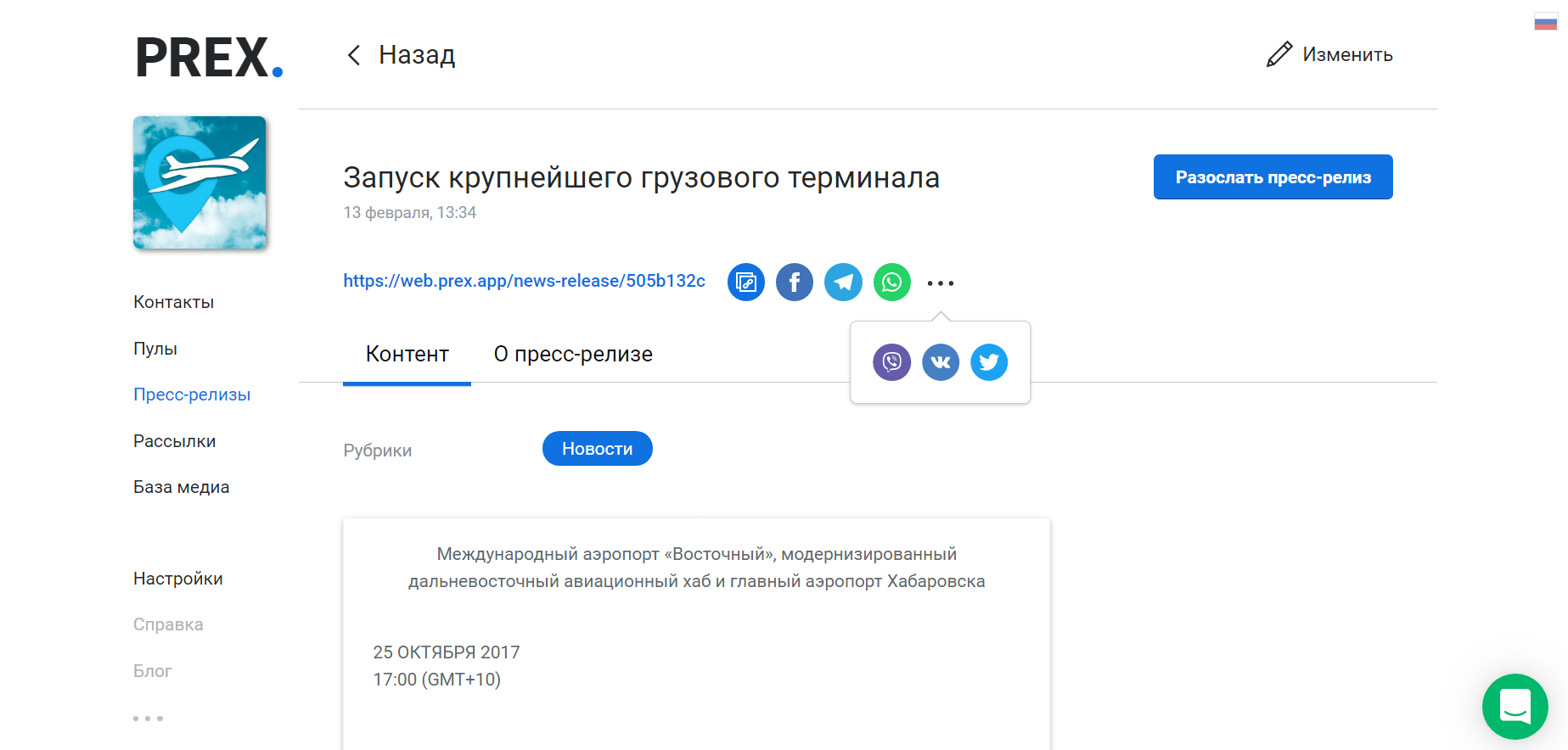Open Рассылки in the sidebar
The width and height of the screenshot is (1568, 750).
coord(174,441)
